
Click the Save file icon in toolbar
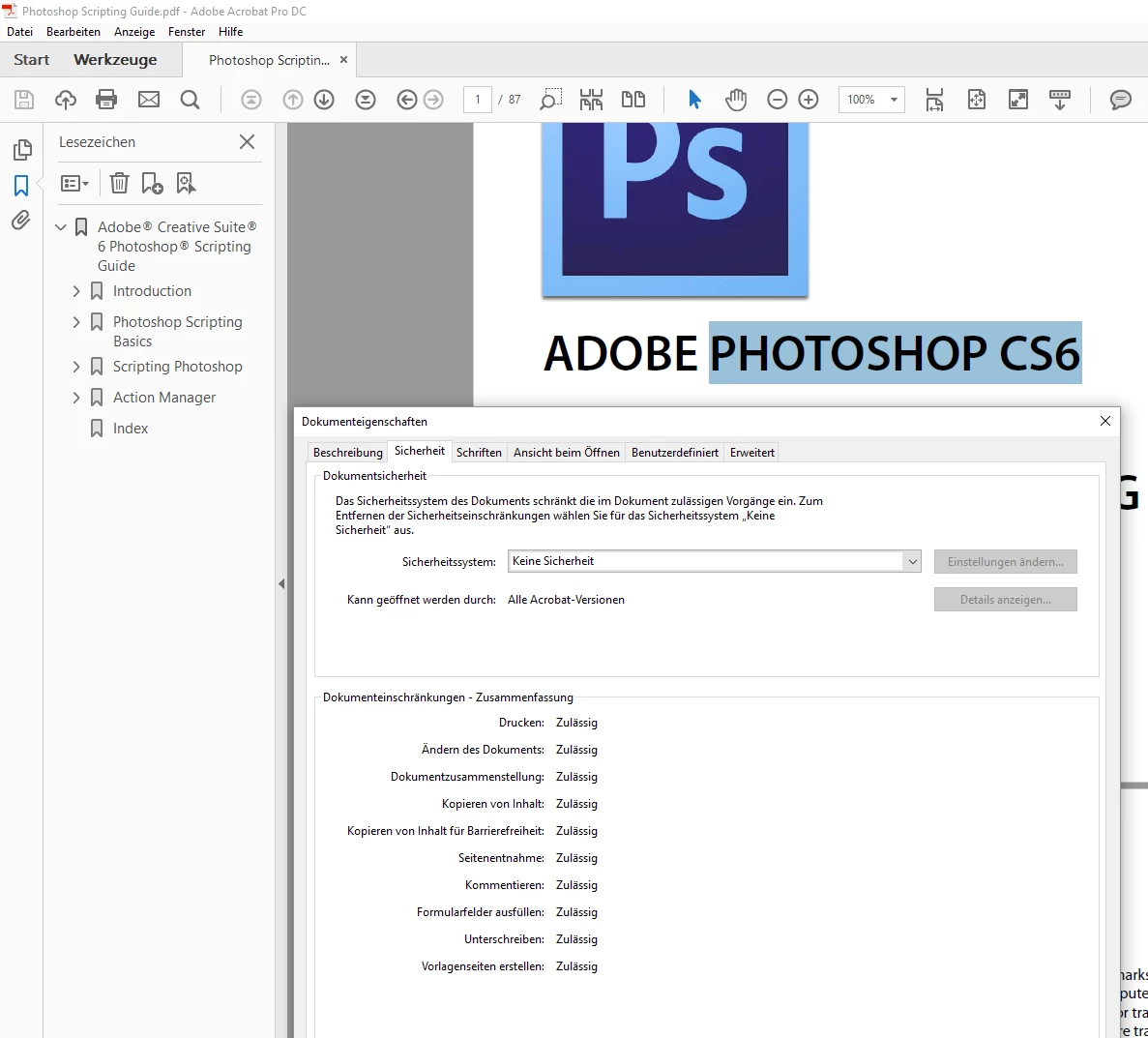pos(24,99)
